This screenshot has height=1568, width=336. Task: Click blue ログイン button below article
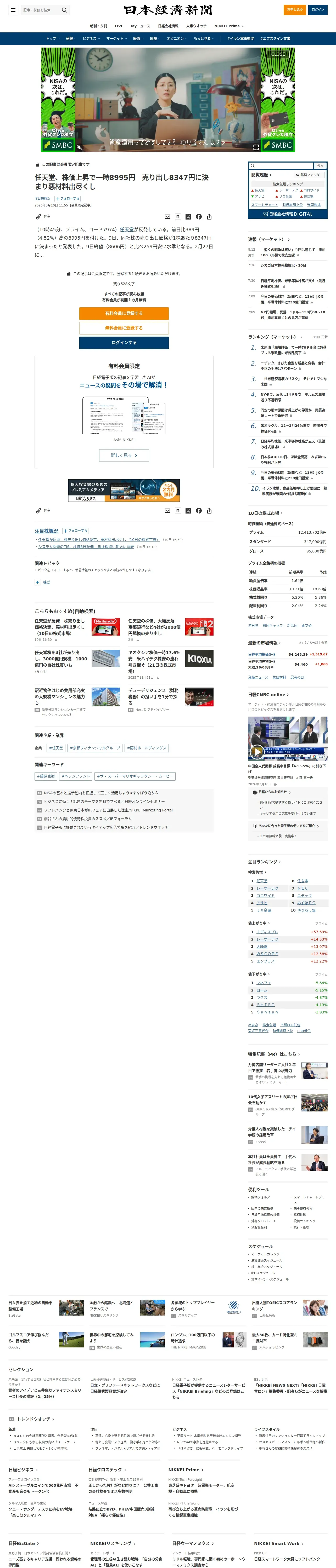pyautogui.click(x=124, y=343)
